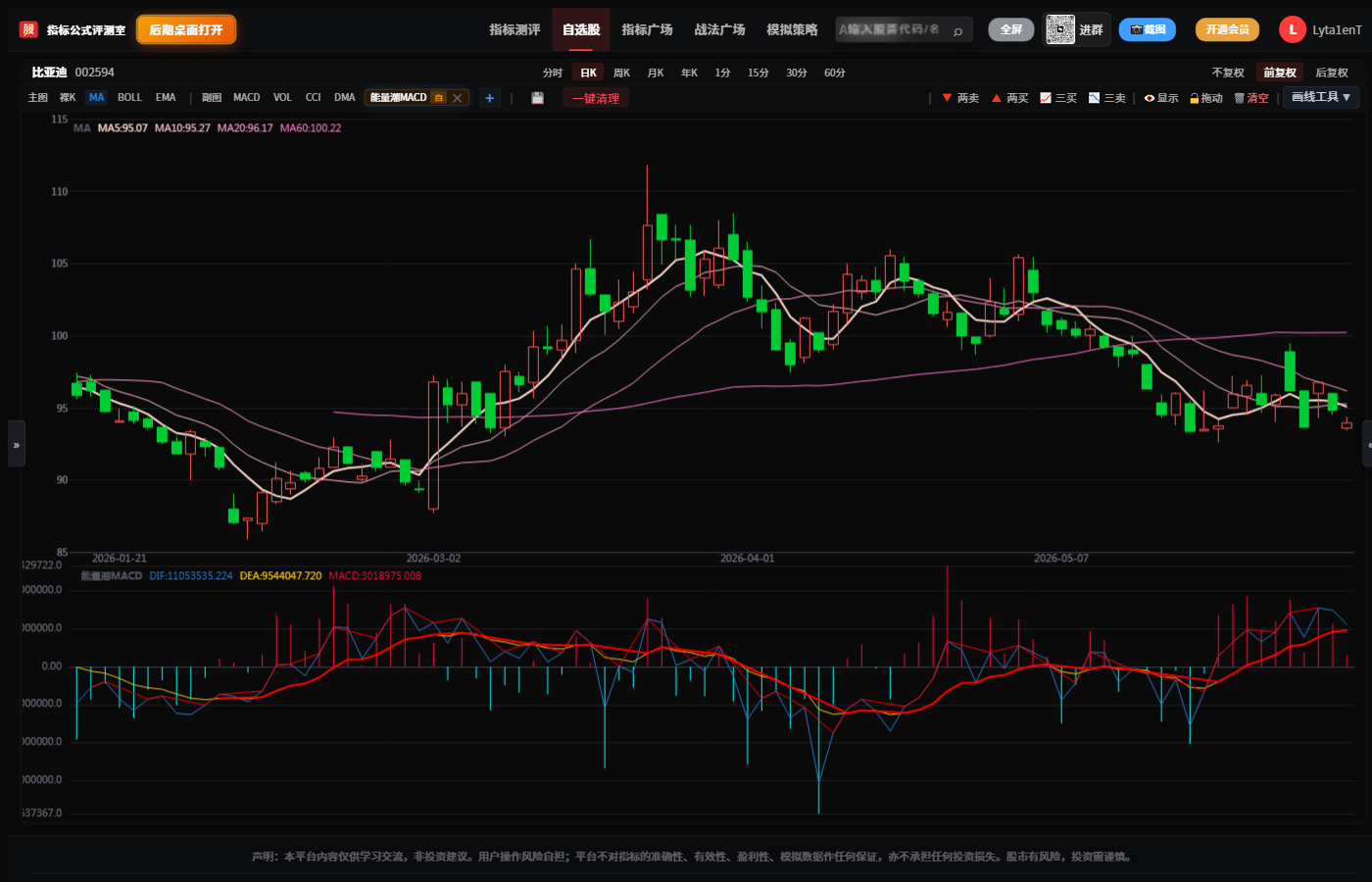Click the 两卖 red down-triangle marker
Image resolution: width=1372 pixels, height=882 pixels.
[947, 98]
